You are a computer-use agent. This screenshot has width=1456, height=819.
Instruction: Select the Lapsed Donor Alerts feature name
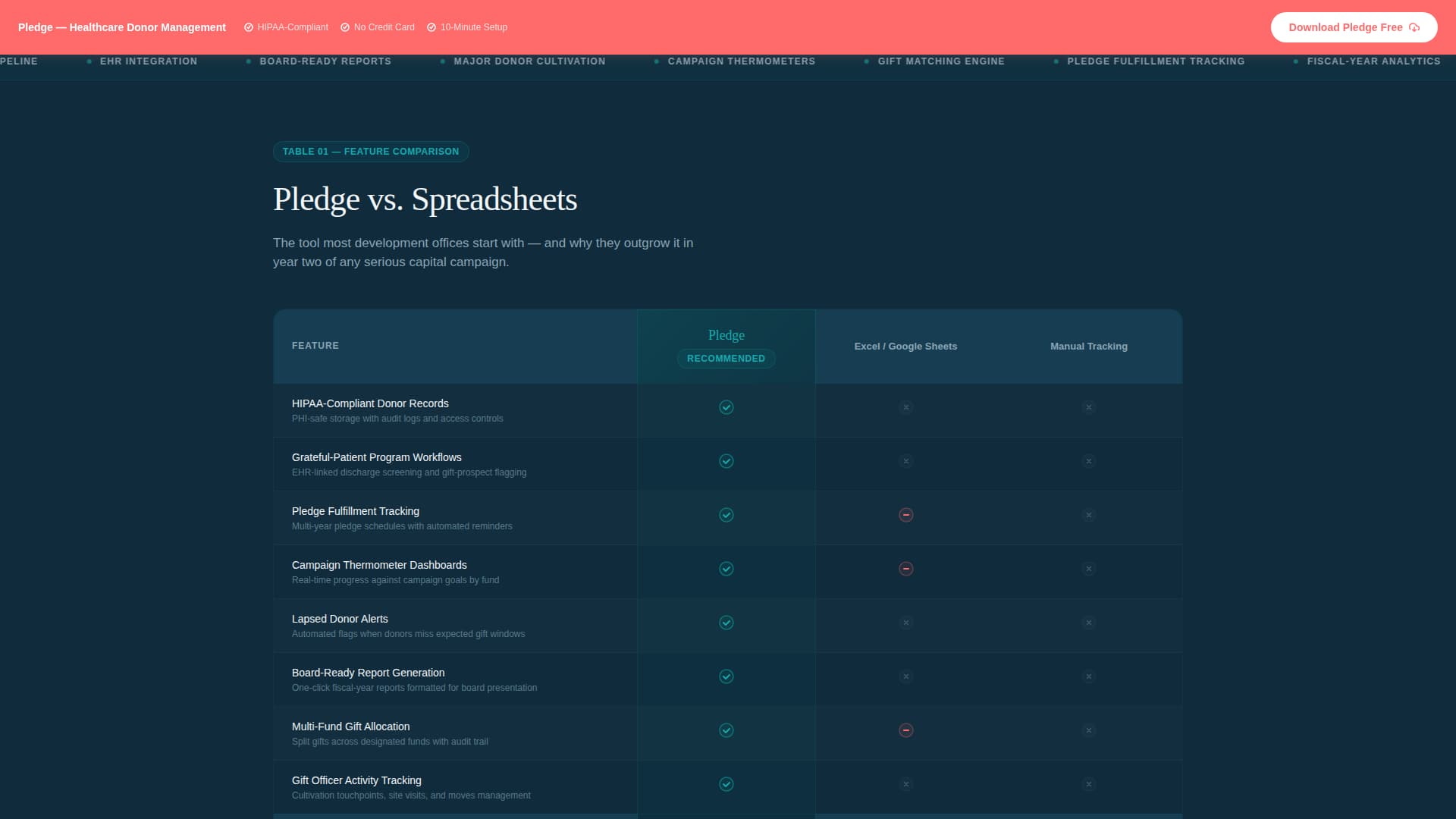[340, 619]
